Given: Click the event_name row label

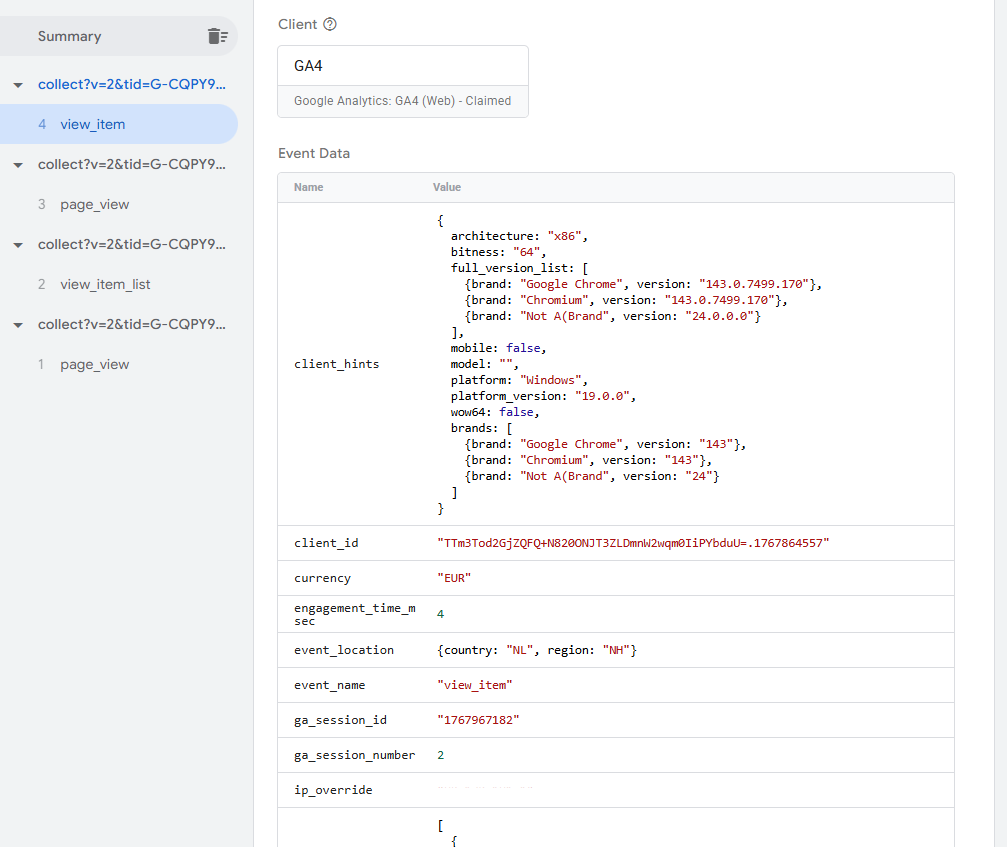Looking at the screenshot, I should coord(330,686).
